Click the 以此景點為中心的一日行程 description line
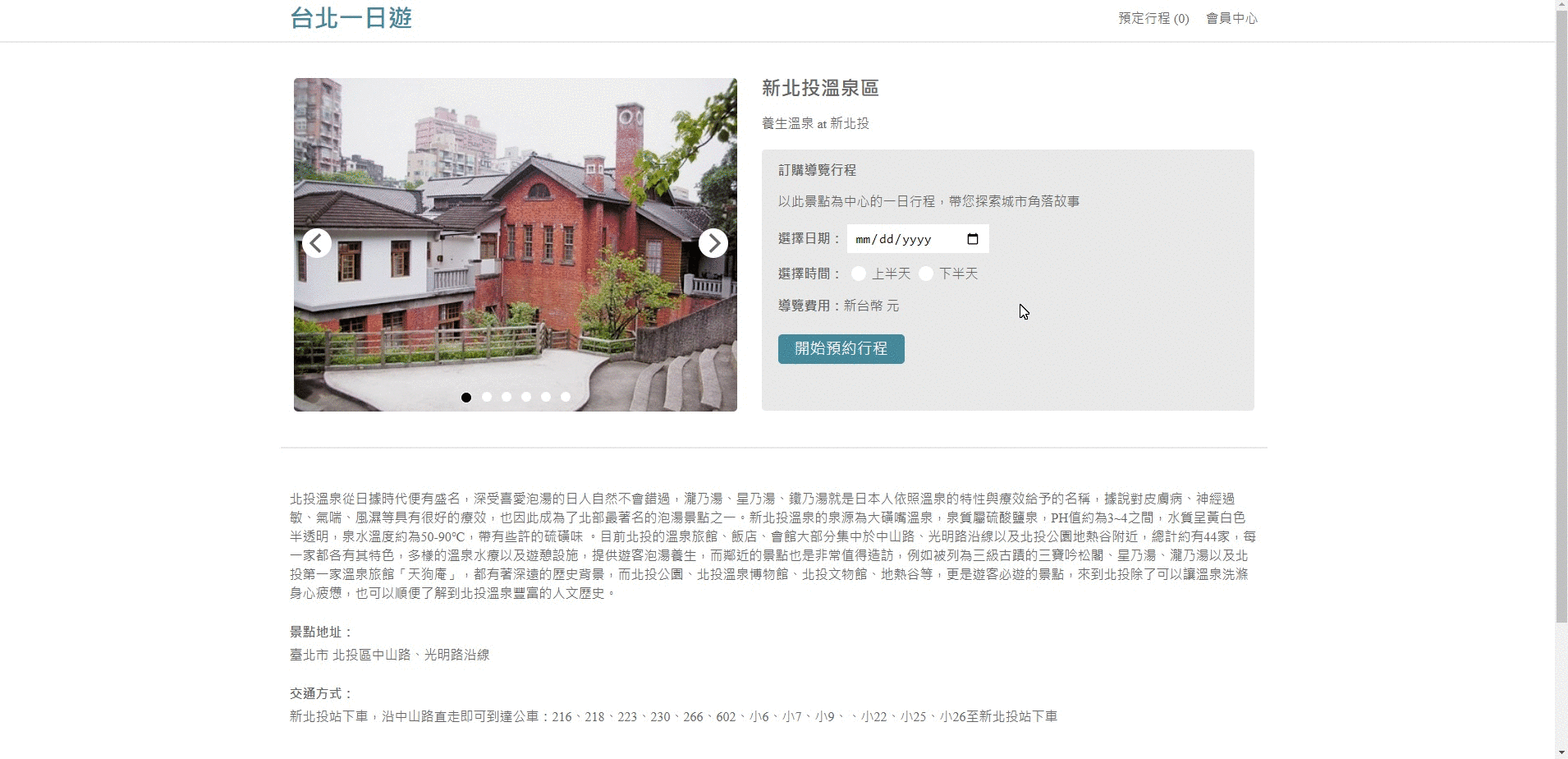1568x759 pixels. (928, 201)
